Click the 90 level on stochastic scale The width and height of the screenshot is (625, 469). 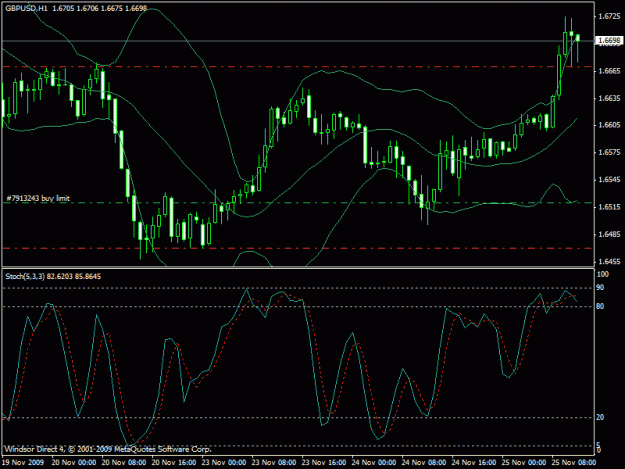coord(600,288)
